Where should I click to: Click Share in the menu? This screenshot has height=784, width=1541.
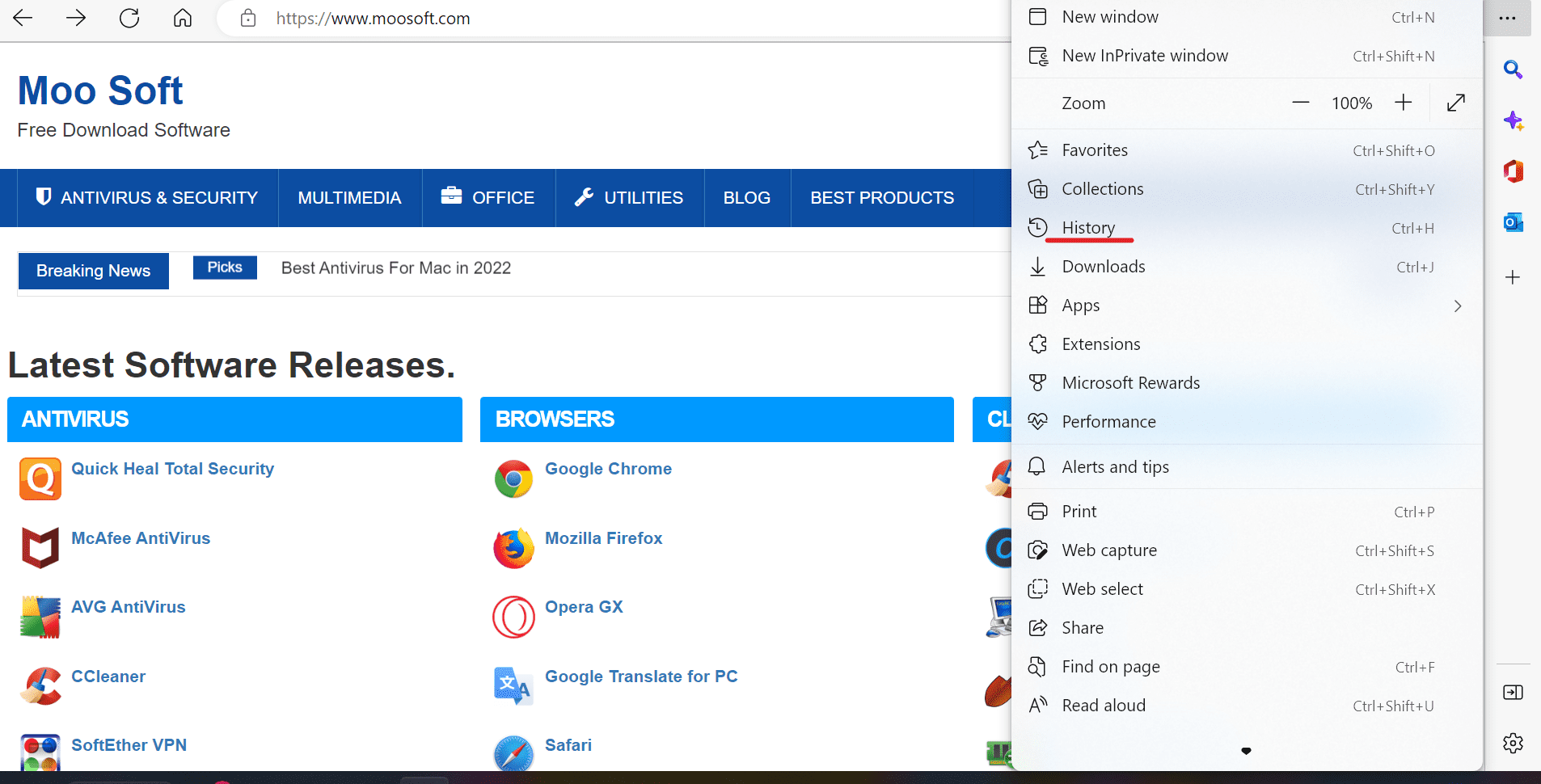(1247, 628)
